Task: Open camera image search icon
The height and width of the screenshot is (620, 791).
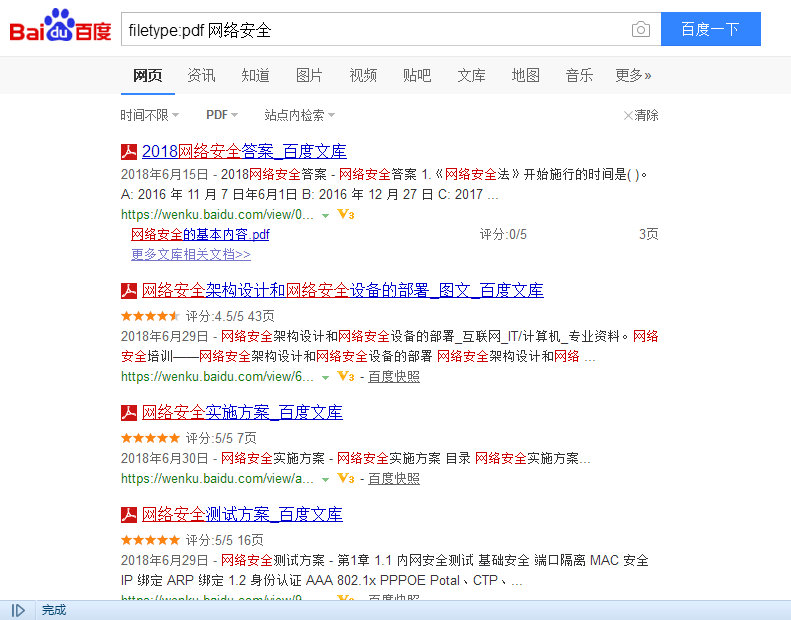Action: pyautogui.click(x=641, y=29)
